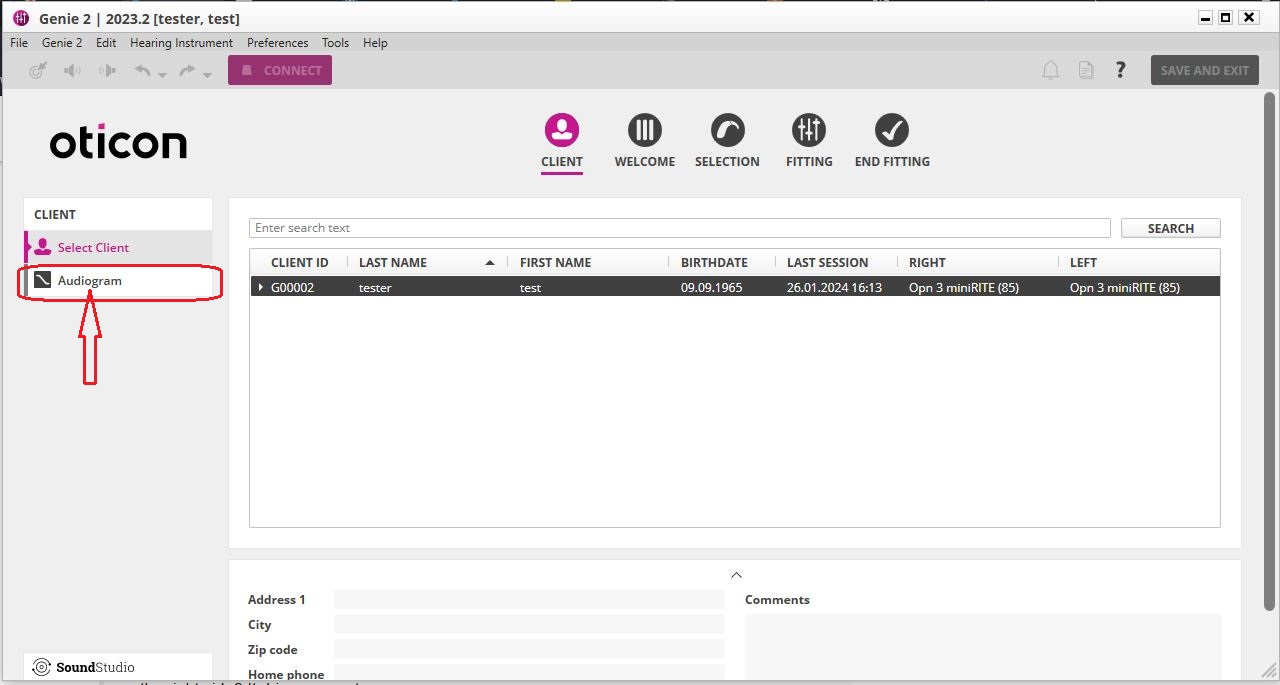The width and height of the screenshot is (1280, 685).
Task: Open Select Client in the sidebar
Action: pos(118,248)
